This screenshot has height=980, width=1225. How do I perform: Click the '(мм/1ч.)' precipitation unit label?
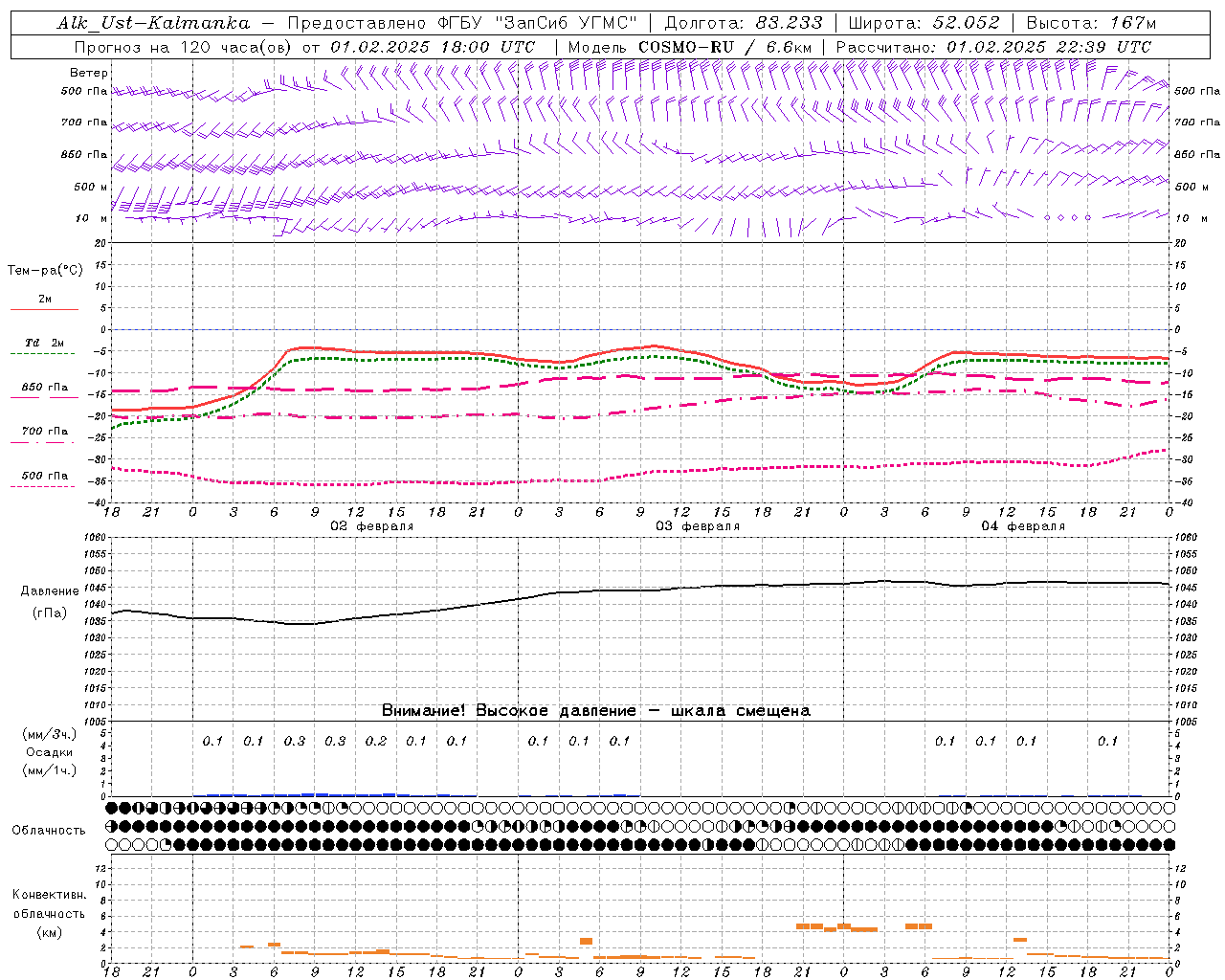[49, 770]
